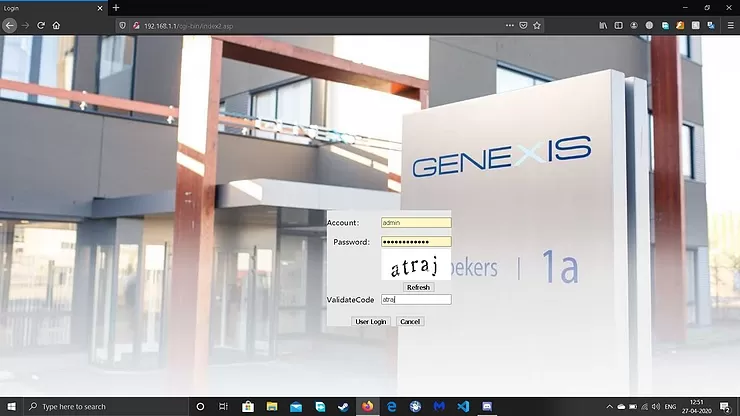
Task: Open Windows notification center
Action: [x=725, y=407]
